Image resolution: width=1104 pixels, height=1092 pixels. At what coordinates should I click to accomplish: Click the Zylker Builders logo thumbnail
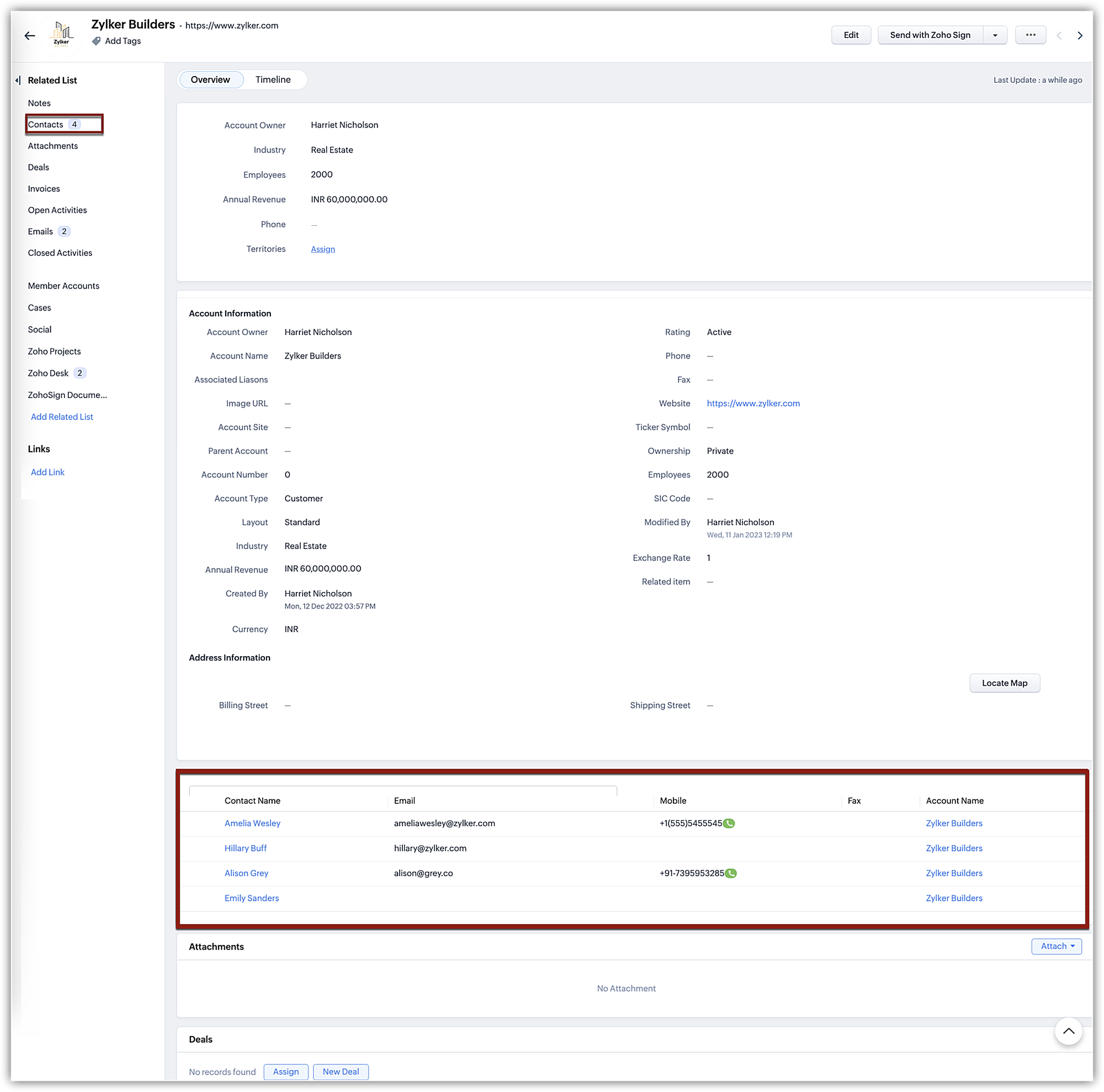[62, 35]
